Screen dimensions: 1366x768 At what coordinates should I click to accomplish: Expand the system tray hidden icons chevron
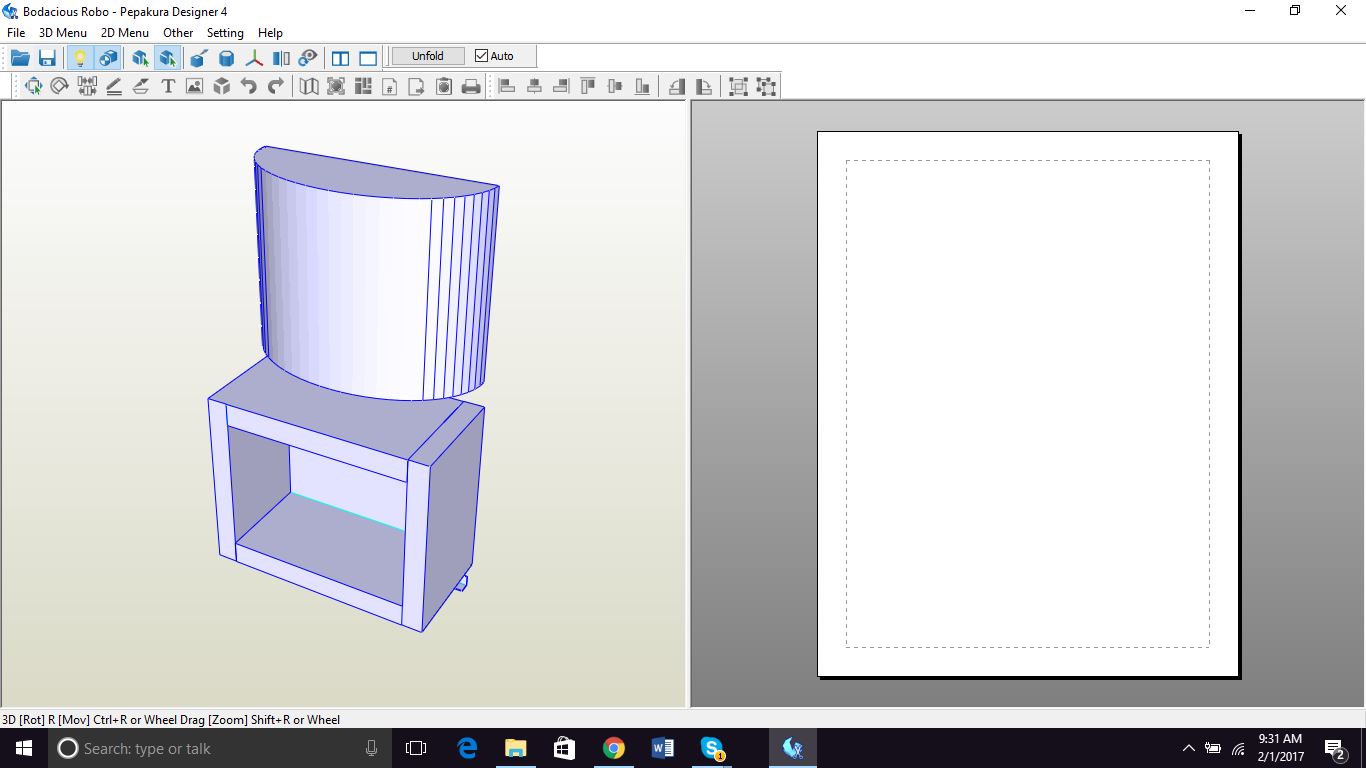click(x=1188, y=748)
